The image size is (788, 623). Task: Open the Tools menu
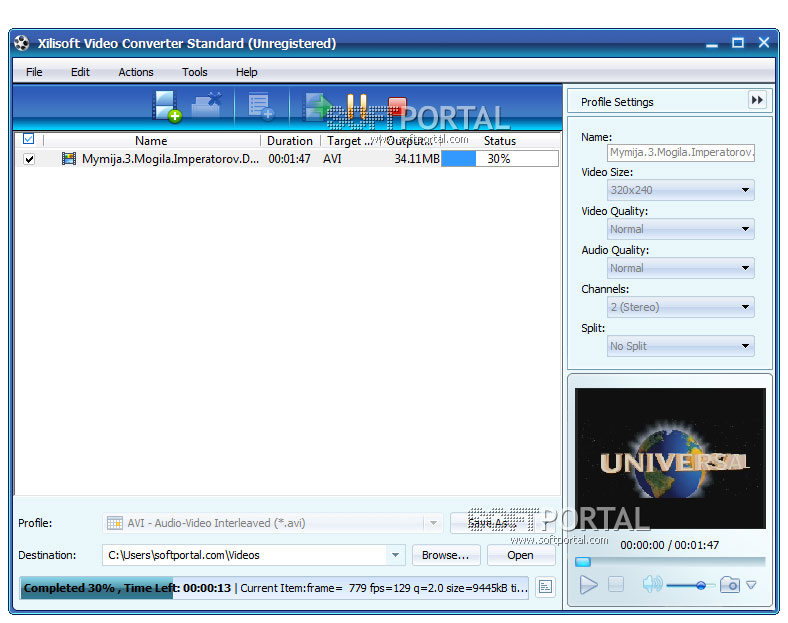pos(194,72)
